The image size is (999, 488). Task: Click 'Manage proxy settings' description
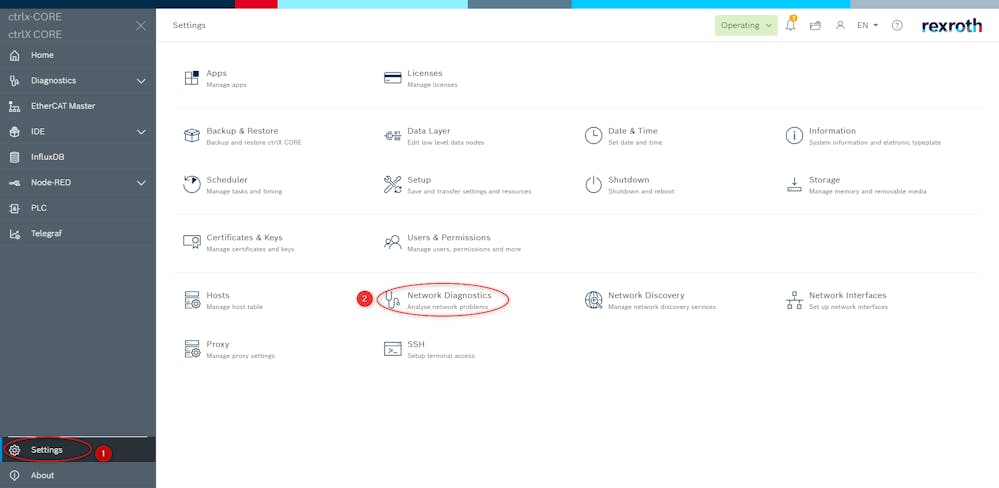pyautogui.click(x=240, y=356)
